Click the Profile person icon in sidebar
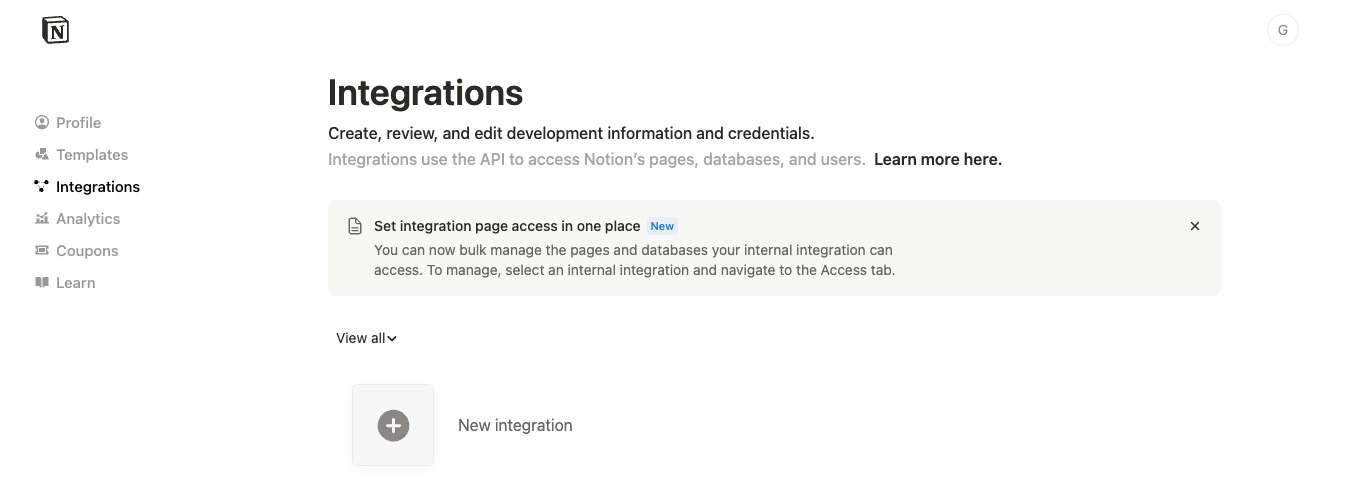Screen dimensions: 1346x502 [x=42, y=123]
